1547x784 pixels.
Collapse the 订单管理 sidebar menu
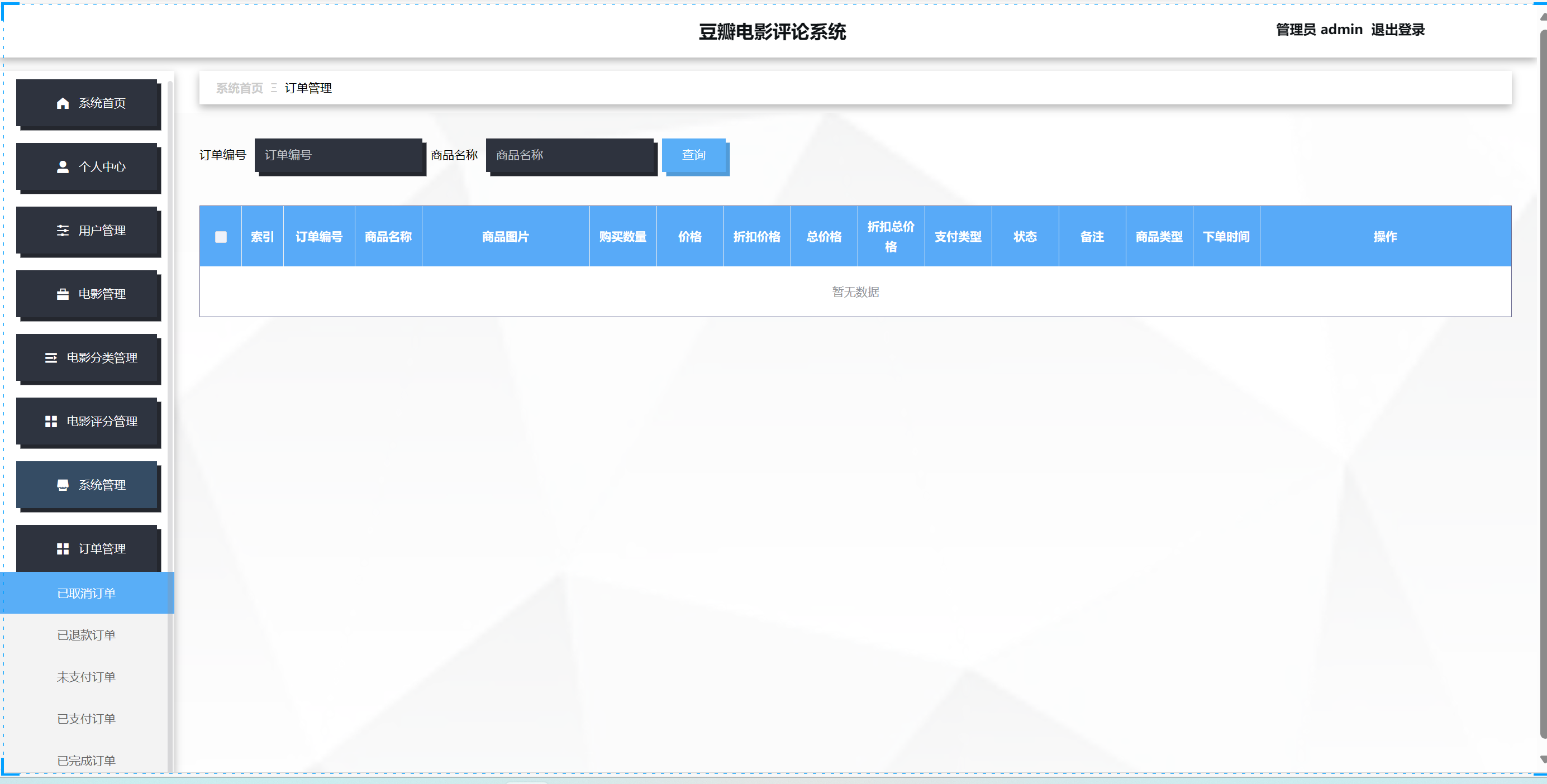pyautogui.click(x=102, y=549)
